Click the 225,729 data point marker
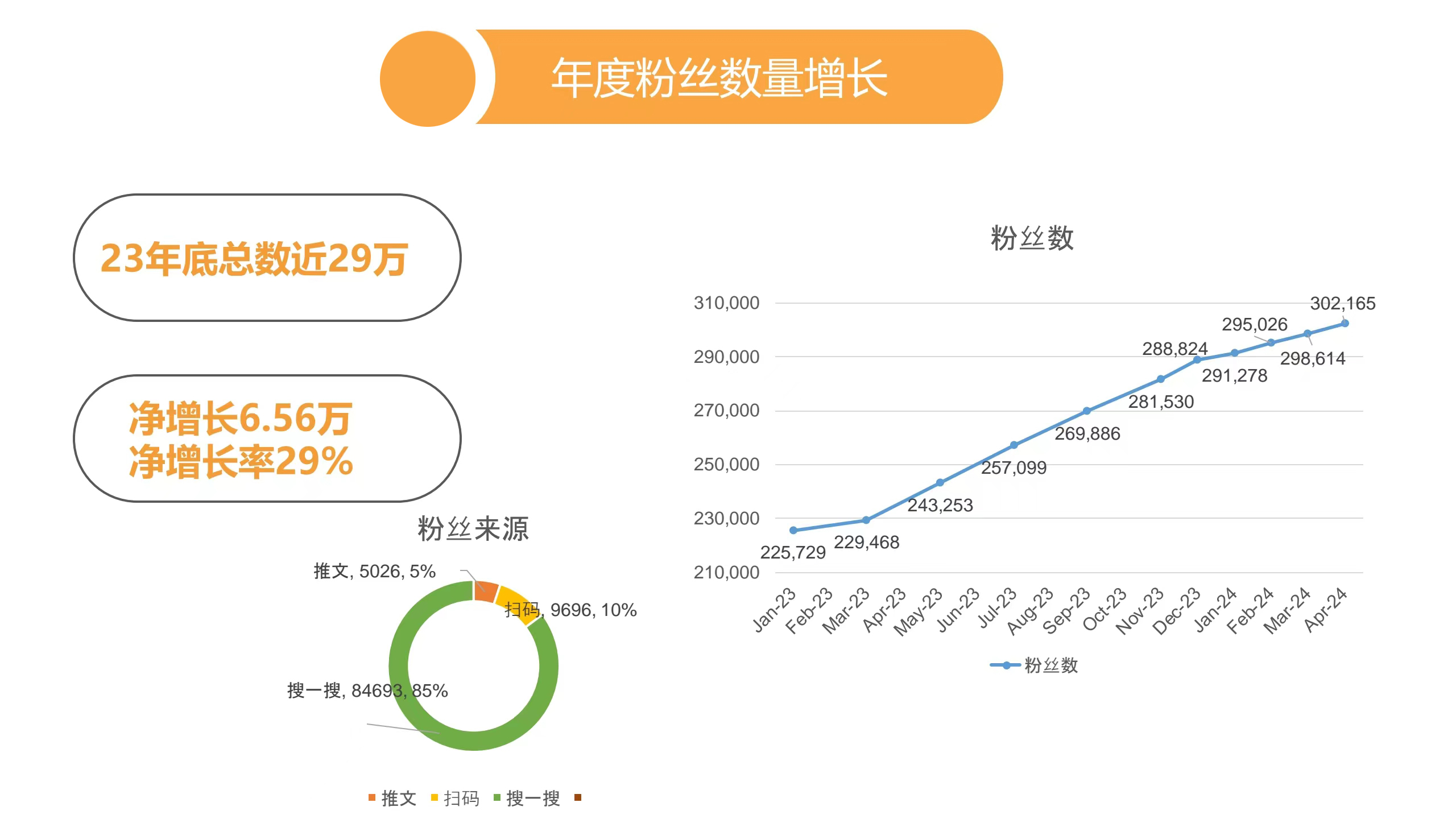The width and height of the screenshot is (1456, 819). (x=793, y=530)
